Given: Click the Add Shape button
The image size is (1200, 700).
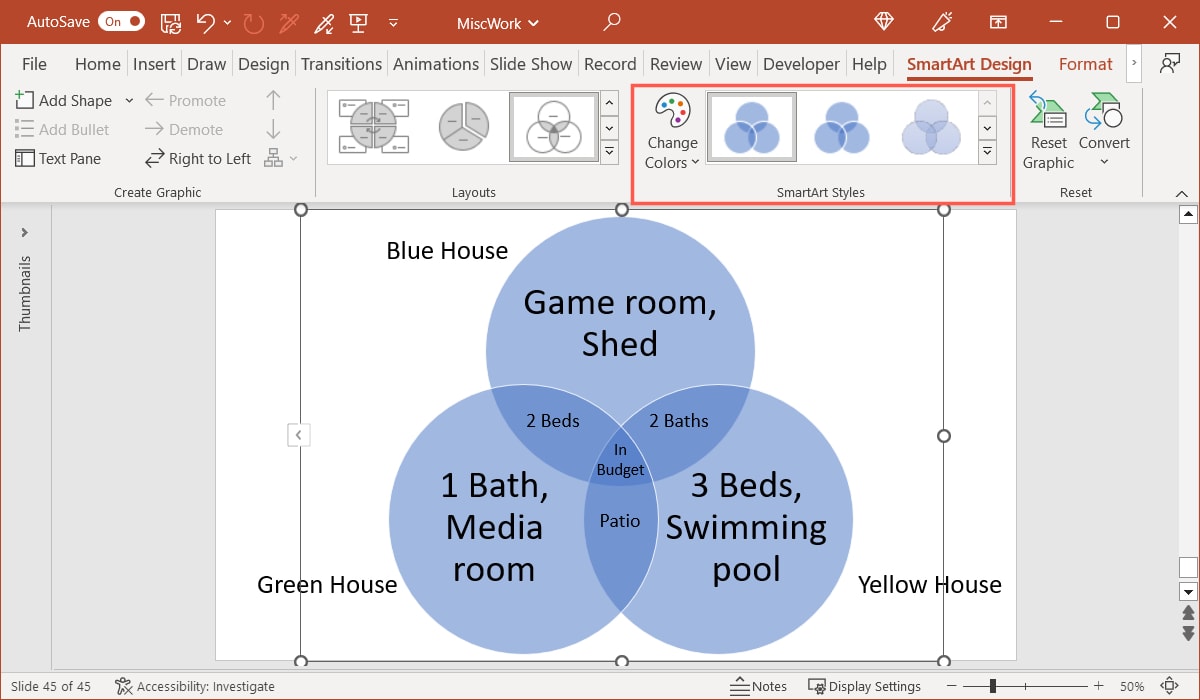Looking at the screenshot, I should coord(70,100).
